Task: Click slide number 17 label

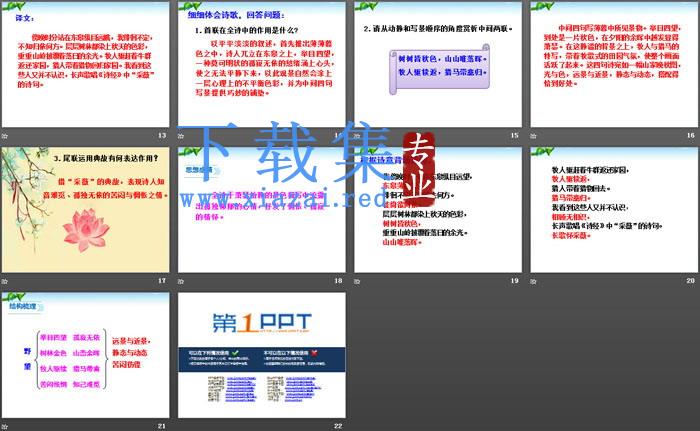Action: coord(162,280)
